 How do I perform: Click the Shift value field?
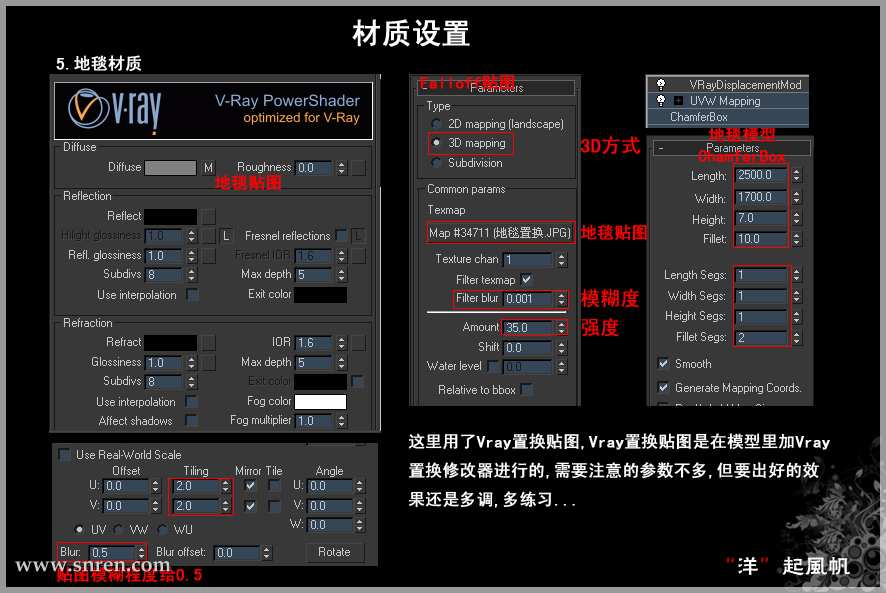(x=528, y=348)
